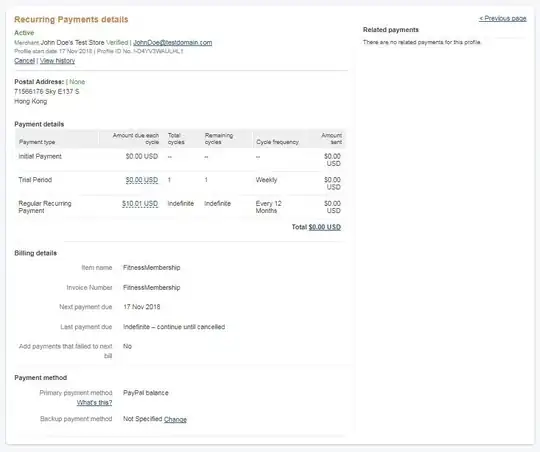Open the JohnDoe@testdomain.com email link
This screenshot has height=452, width=540.
click(173, 42)
